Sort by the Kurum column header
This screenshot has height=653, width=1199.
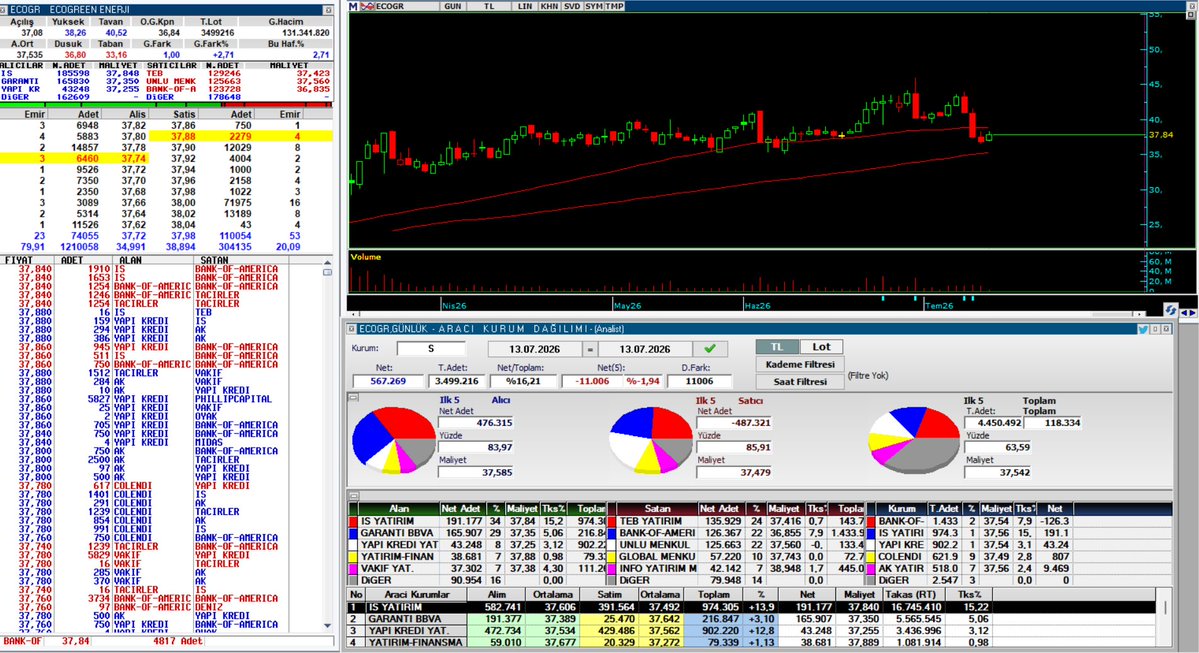(x=902, y=508)
